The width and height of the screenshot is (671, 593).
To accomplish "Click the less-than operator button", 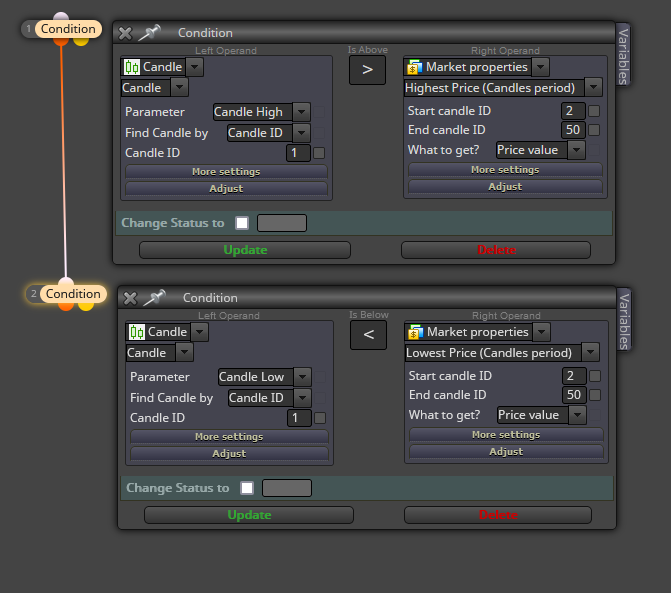I will 368,335.
